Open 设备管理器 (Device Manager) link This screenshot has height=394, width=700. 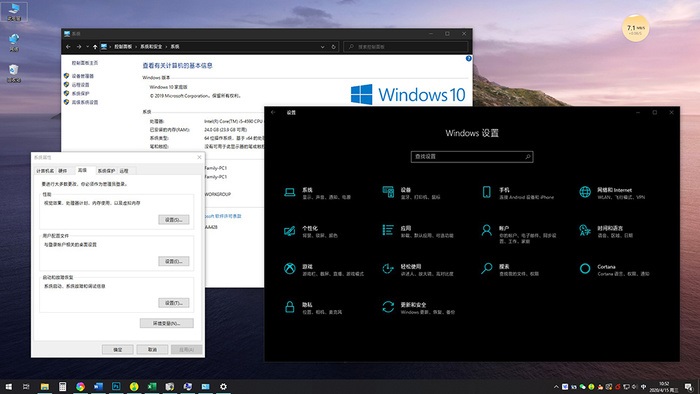point(83,76)
